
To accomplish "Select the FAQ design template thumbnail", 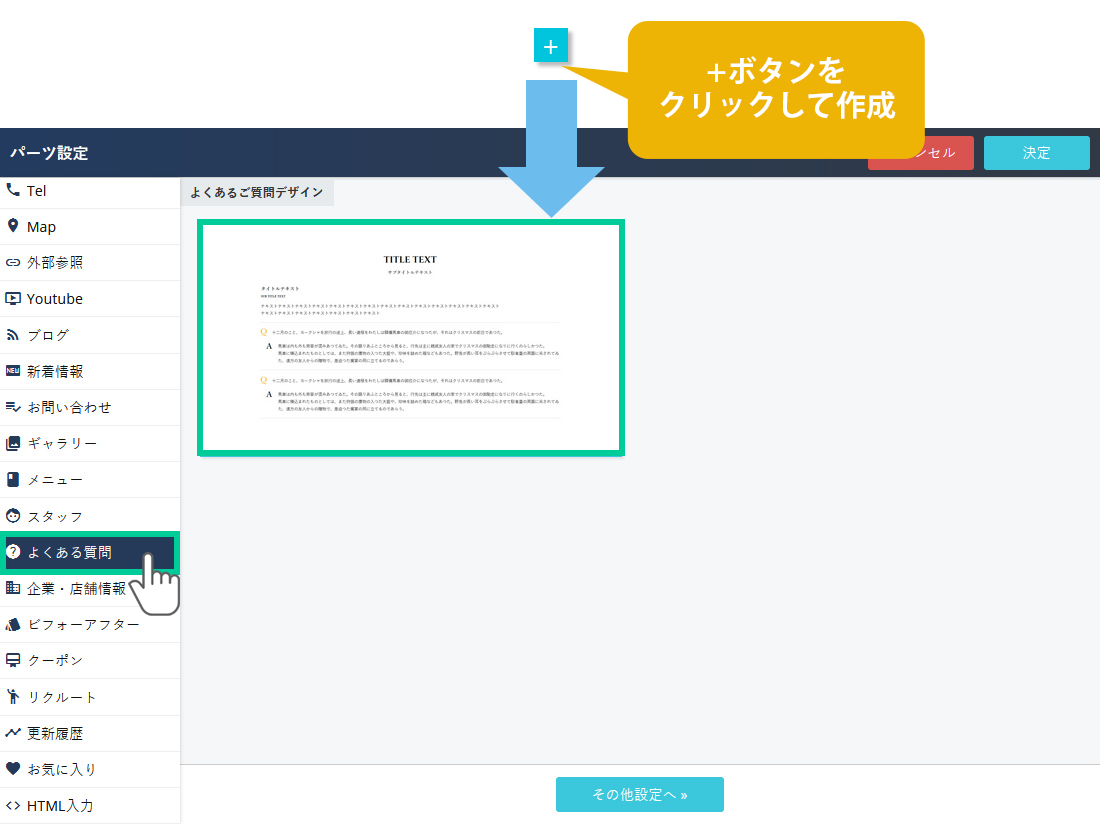I will pos(411,338).
